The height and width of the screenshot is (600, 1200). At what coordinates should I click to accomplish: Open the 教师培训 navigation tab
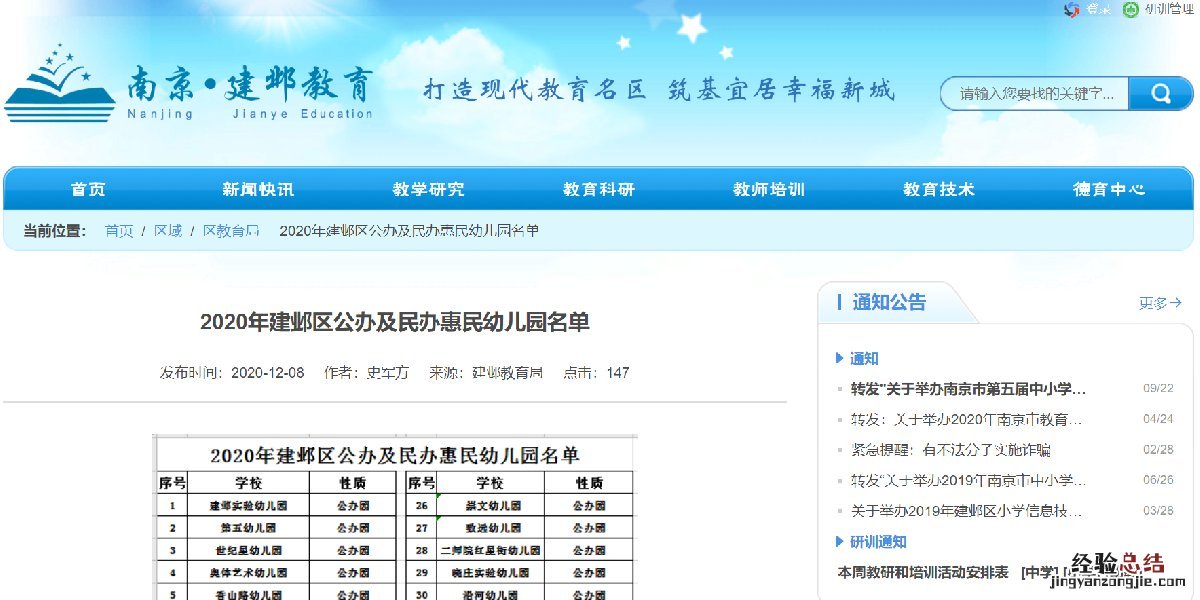coord(768,189)
